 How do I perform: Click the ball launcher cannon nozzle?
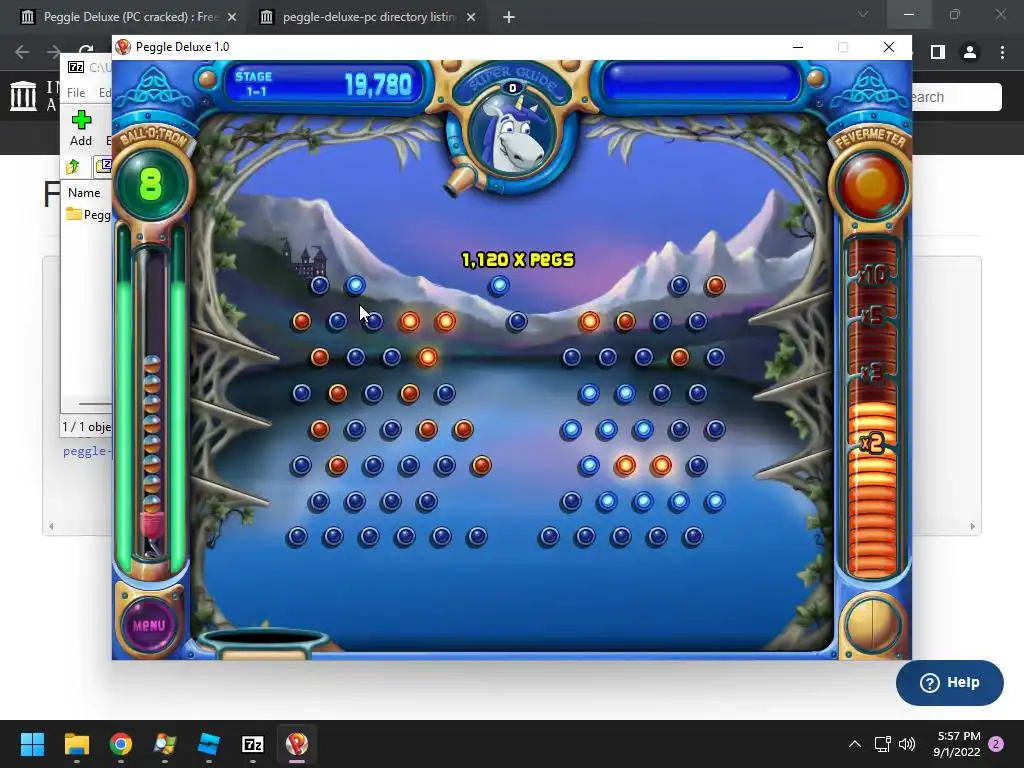point(458,182)
